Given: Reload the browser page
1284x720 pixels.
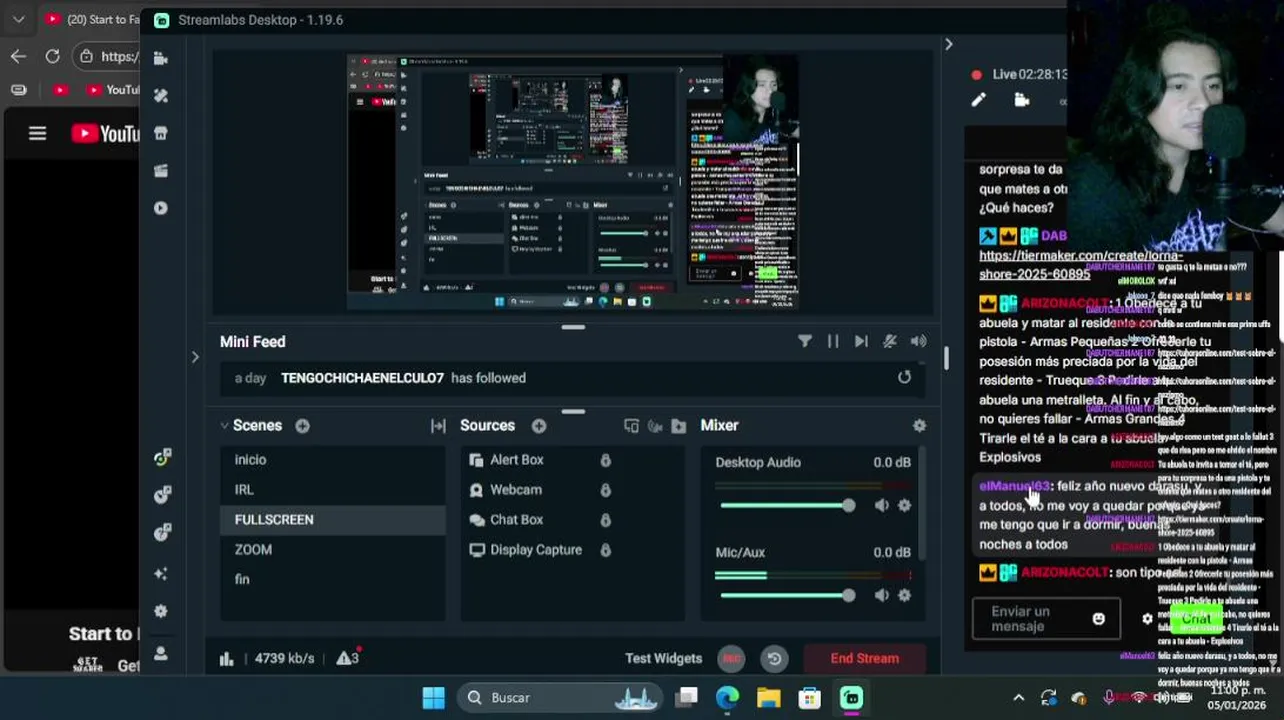Looking at the screenshot, I should click(x=52, y=56).
